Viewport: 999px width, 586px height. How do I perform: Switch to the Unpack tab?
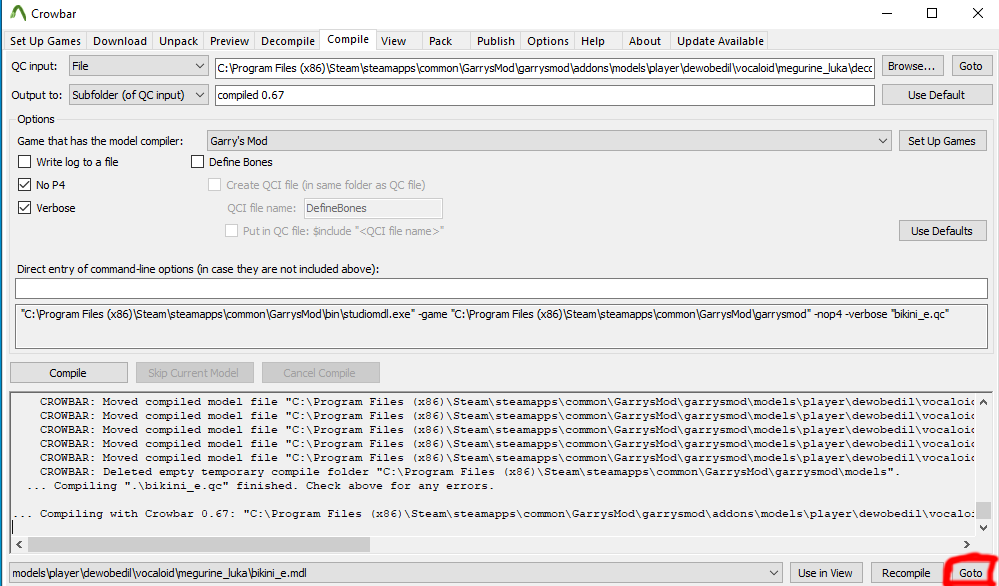178,41
